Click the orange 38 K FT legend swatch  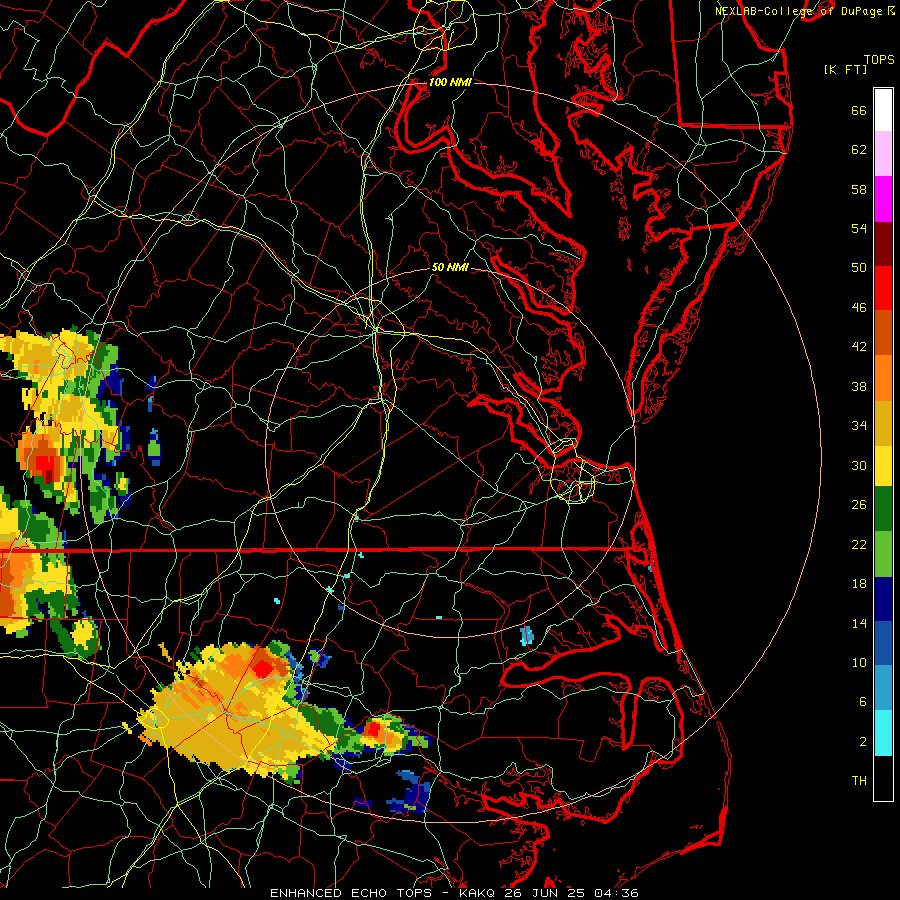(883, 378)
